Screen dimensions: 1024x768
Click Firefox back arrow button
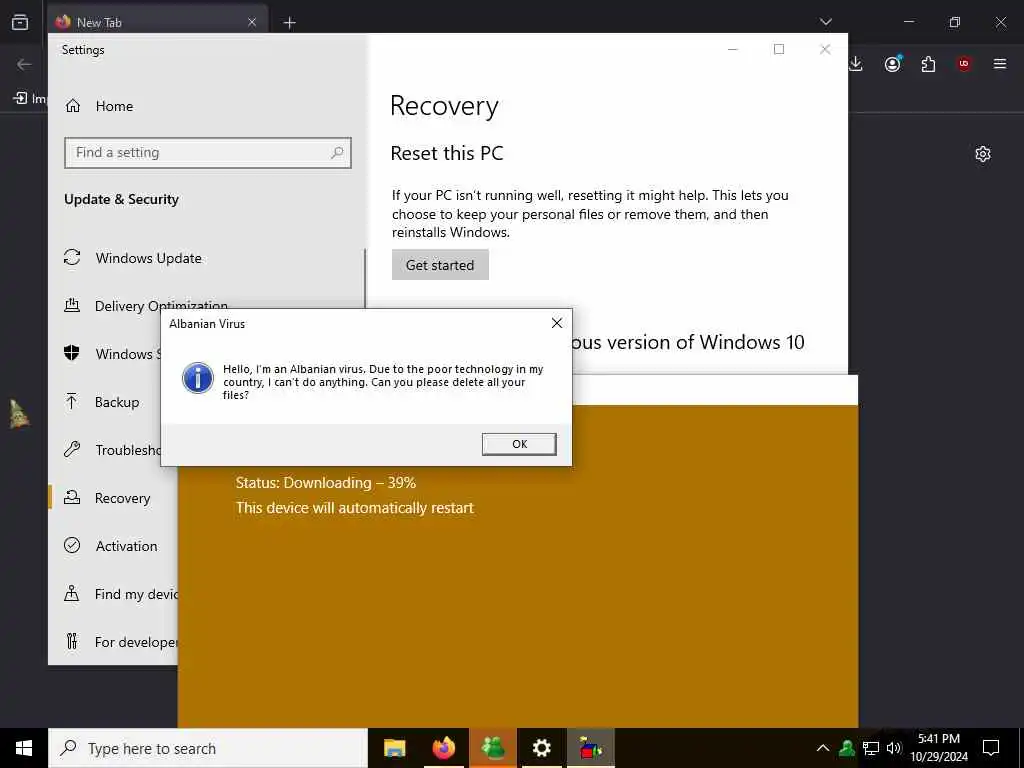24,64
